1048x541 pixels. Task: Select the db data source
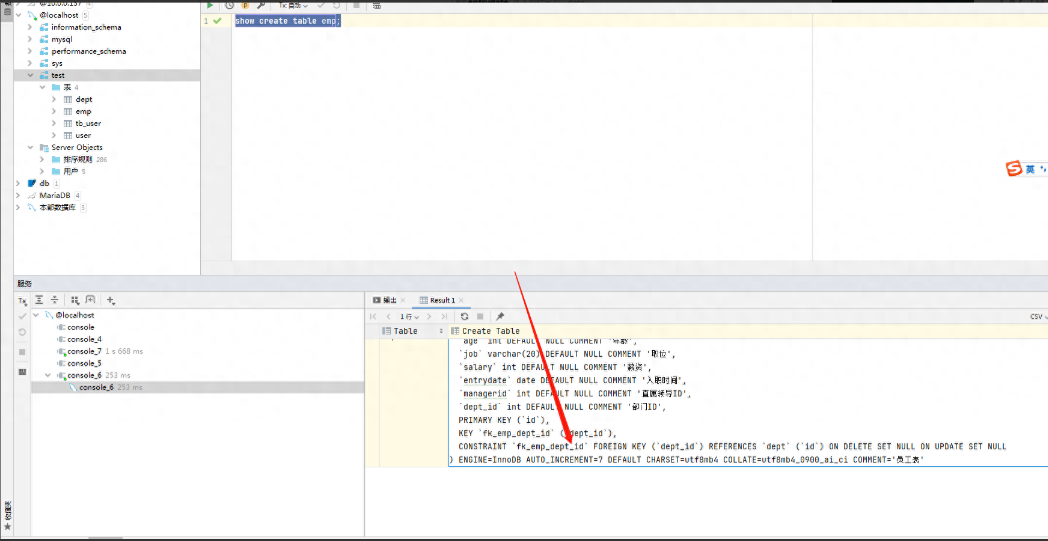tap(44, 183)
